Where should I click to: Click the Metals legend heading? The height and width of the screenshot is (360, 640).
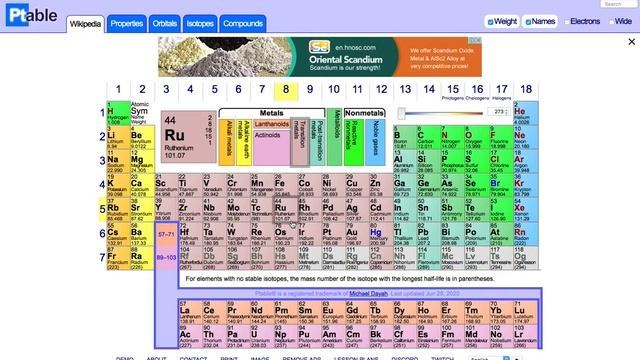click(271, 113)
